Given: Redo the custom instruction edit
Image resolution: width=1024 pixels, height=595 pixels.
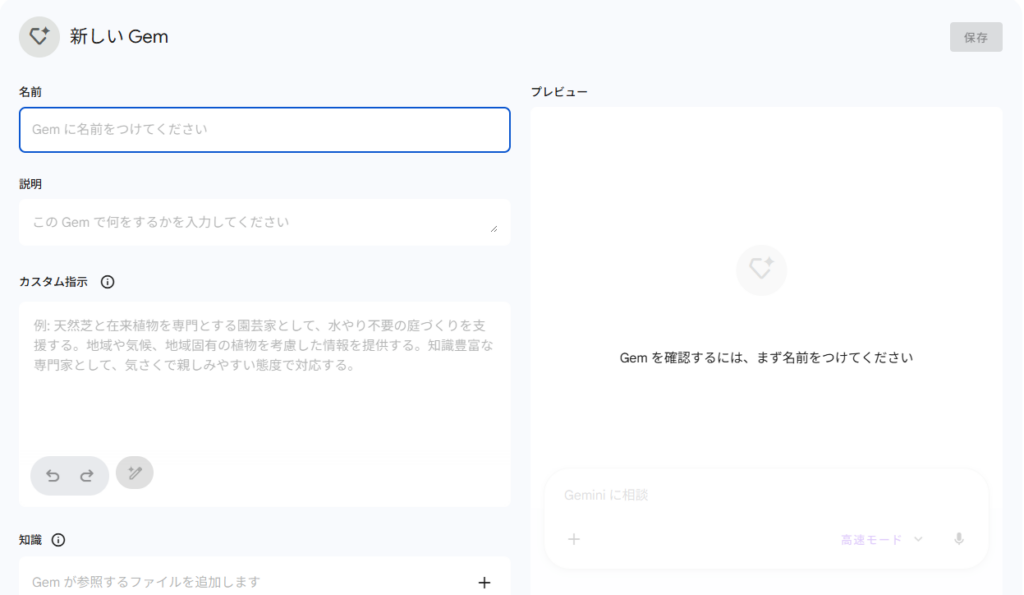Looking at the screenshot, I should click(x=87, y=476).
